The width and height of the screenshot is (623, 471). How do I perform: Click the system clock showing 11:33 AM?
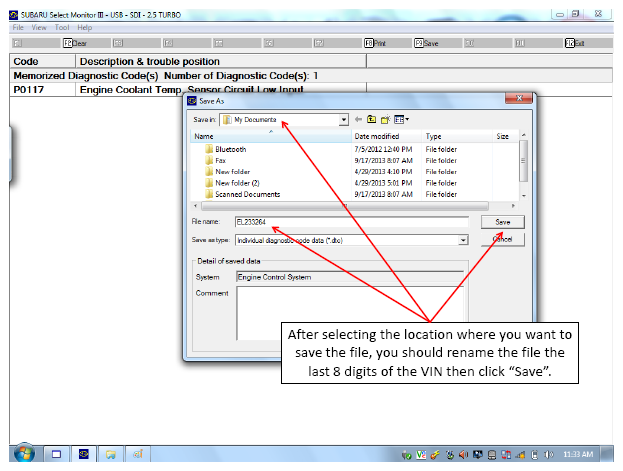tap(578, 454)
